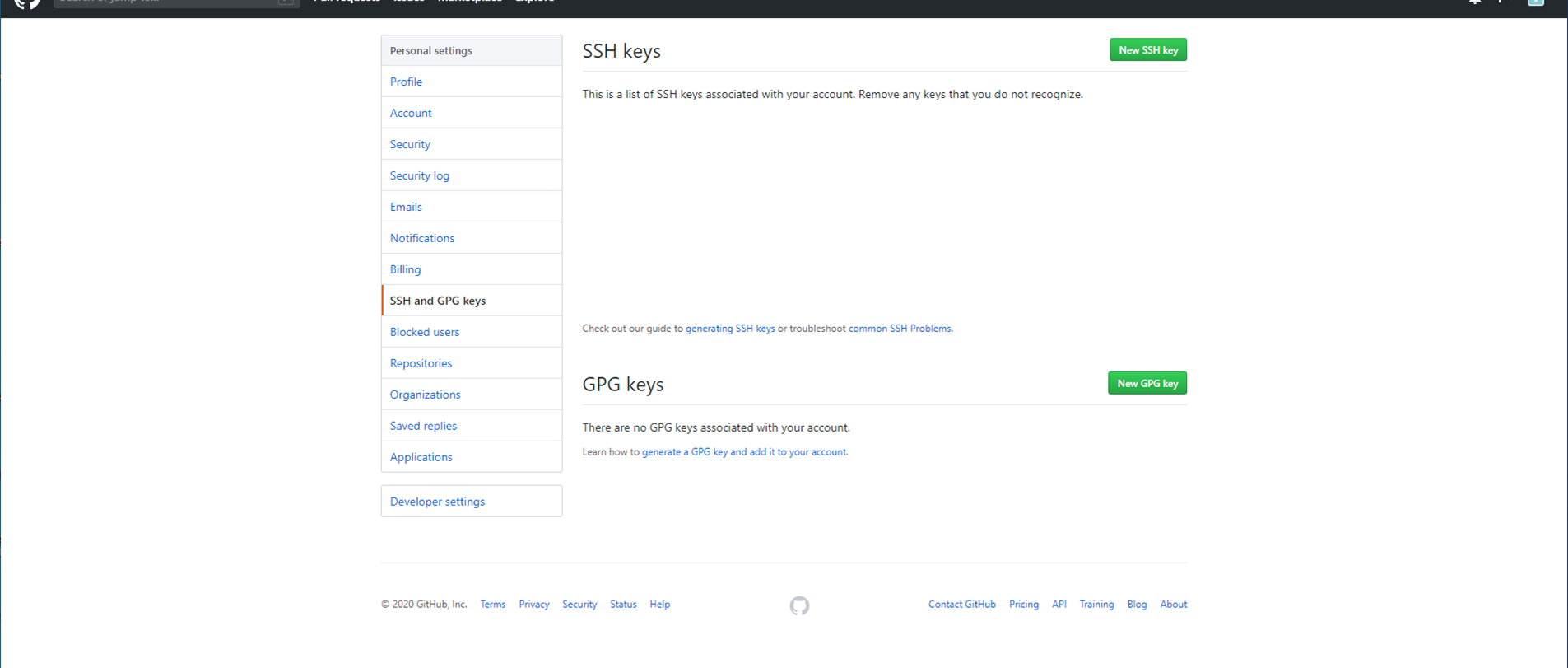Open Help in the footer

tap(659, 605)
